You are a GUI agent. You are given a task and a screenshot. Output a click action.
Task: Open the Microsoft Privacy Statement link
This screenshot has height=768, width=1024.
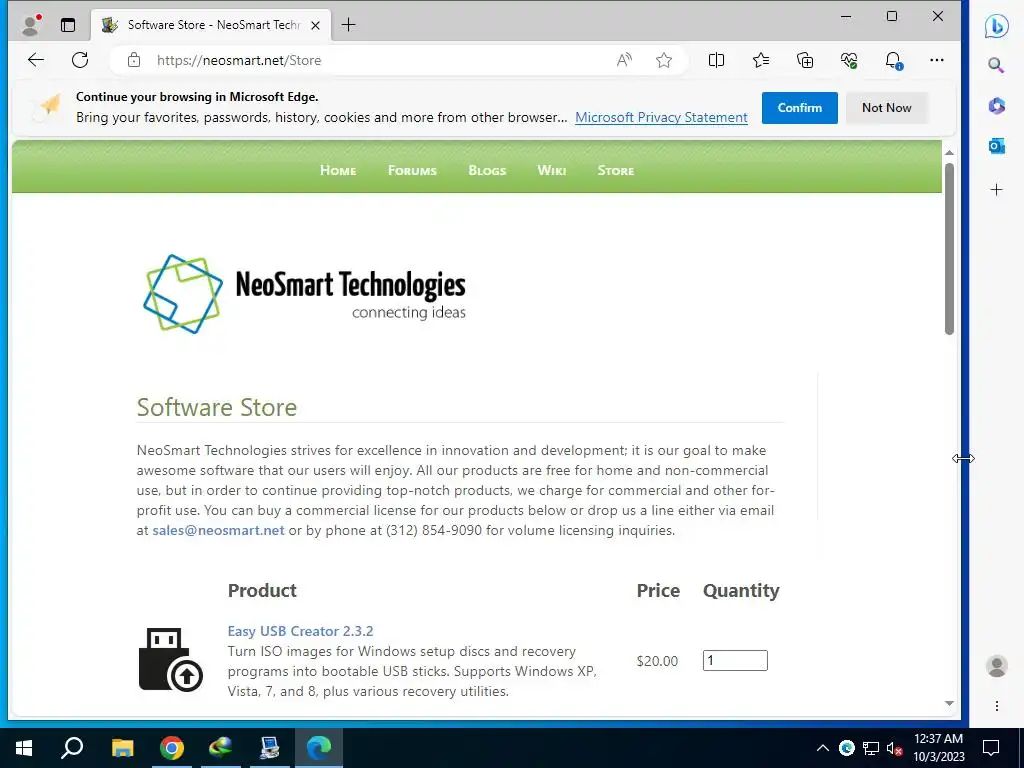(x=661, y=118)
